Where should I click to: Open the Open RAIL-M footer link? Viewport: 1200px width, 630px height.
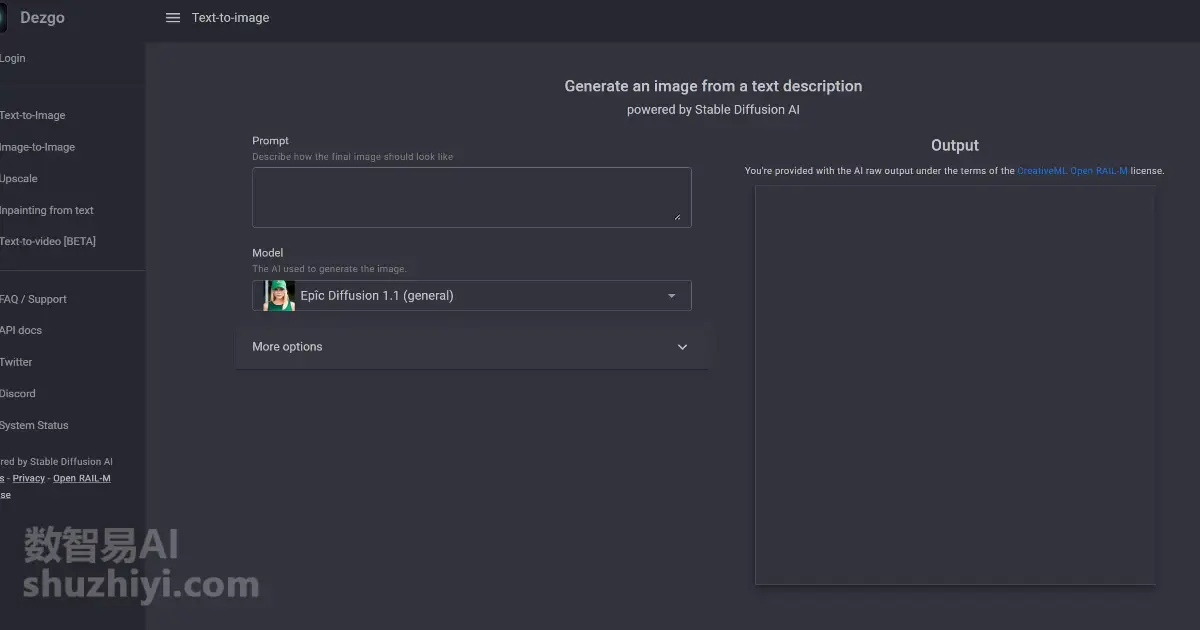[82, 478]
